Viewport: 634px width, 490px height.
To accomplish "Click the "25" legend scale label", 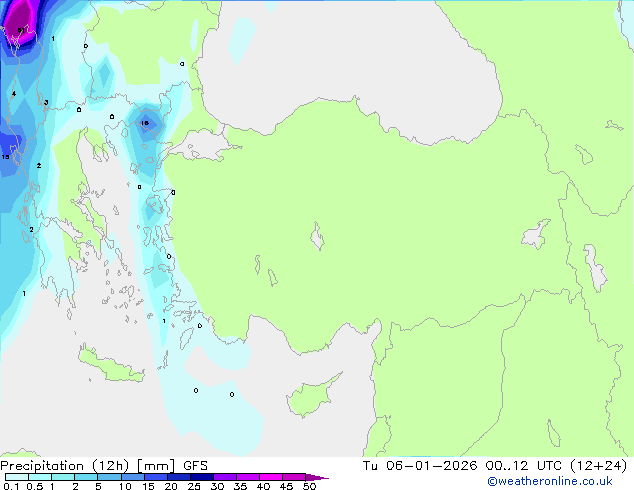I will (194, 486).
